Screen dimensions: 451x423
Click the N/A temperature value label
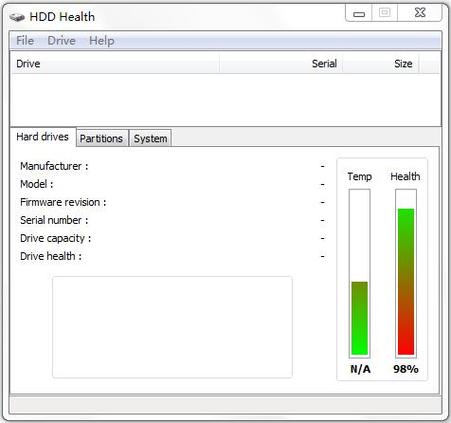[x=360, y=369]
